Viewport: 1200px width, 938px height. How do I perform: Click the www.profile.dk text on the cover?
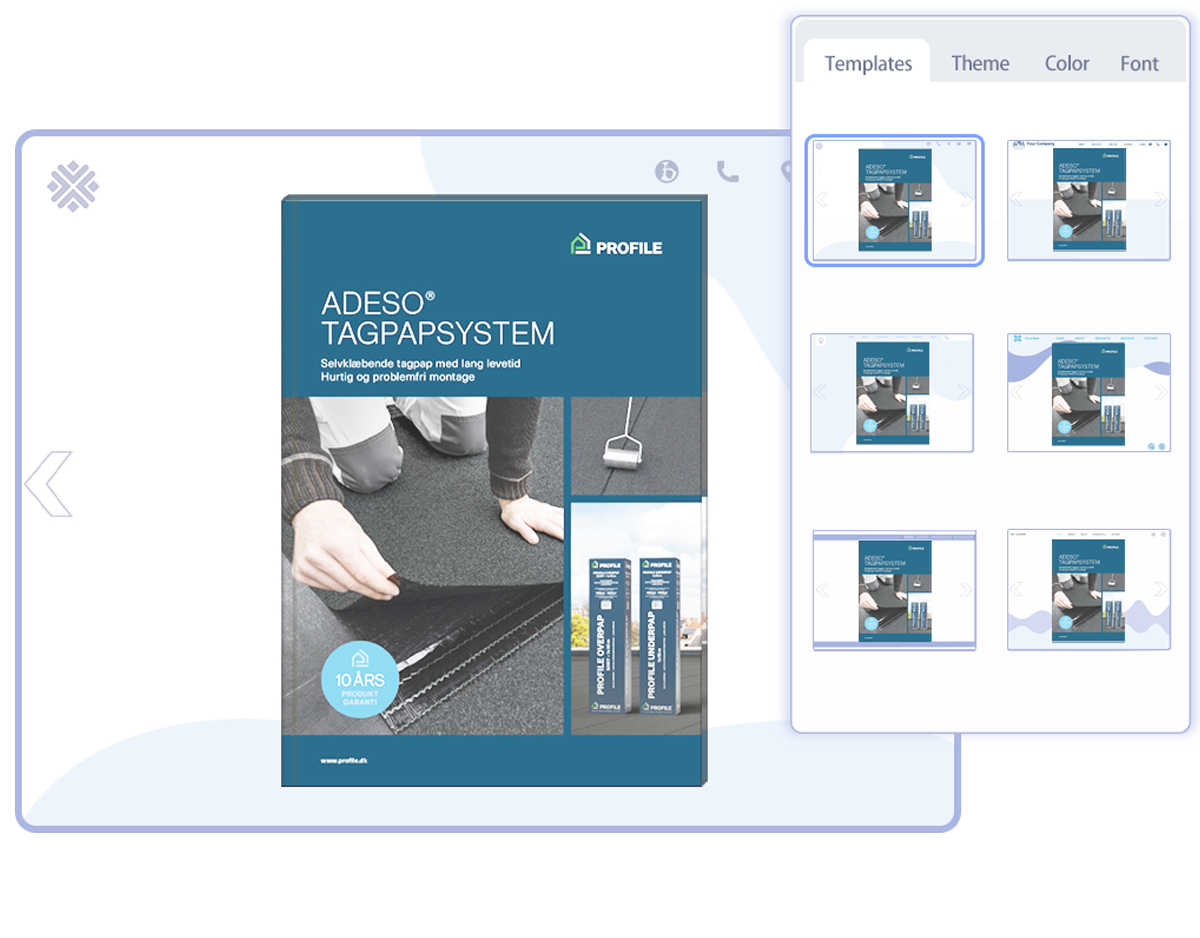pyautogui.click(x=346, y=760)
